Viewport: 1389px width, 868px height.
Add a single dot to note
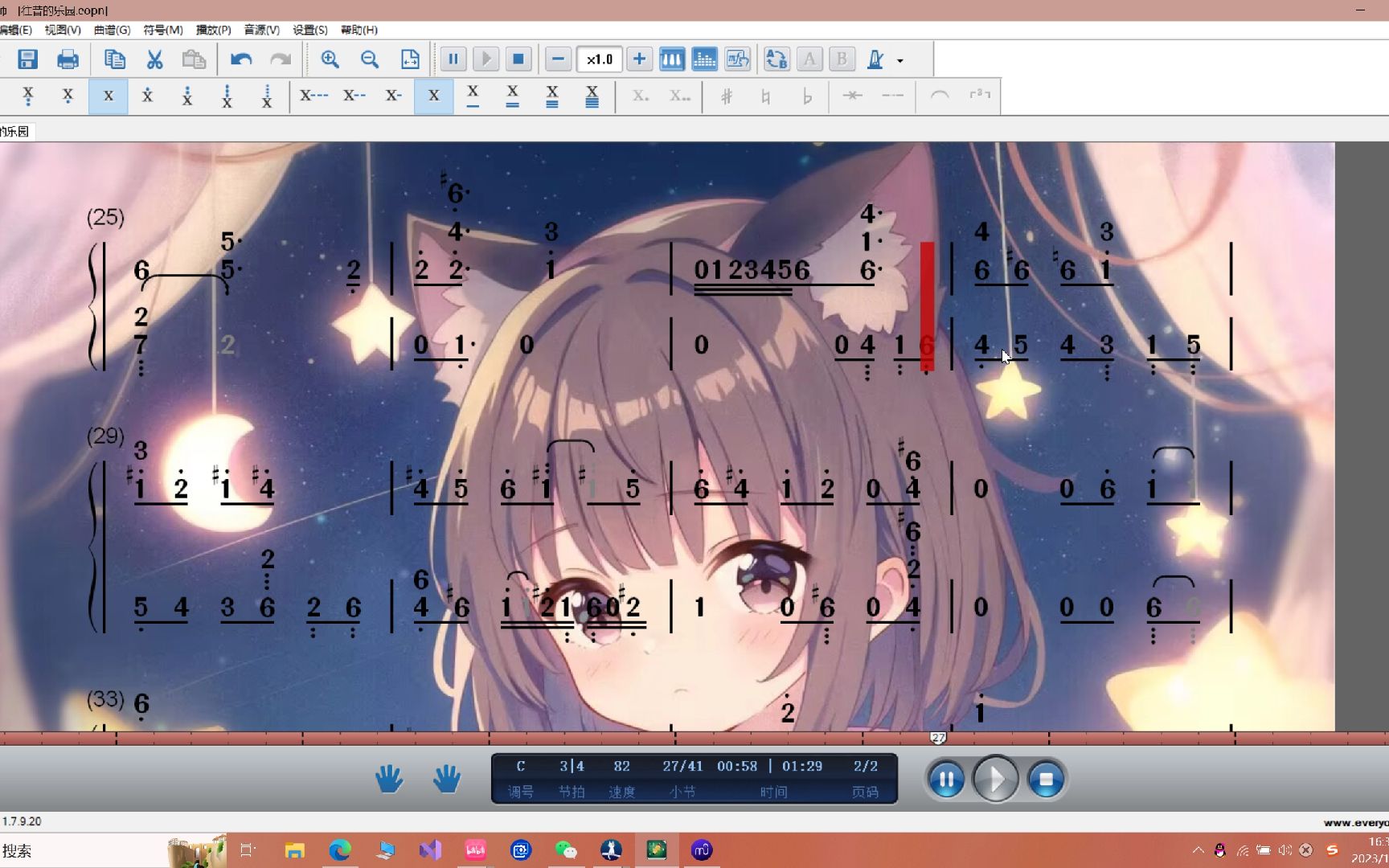click(x=641, y=96)
